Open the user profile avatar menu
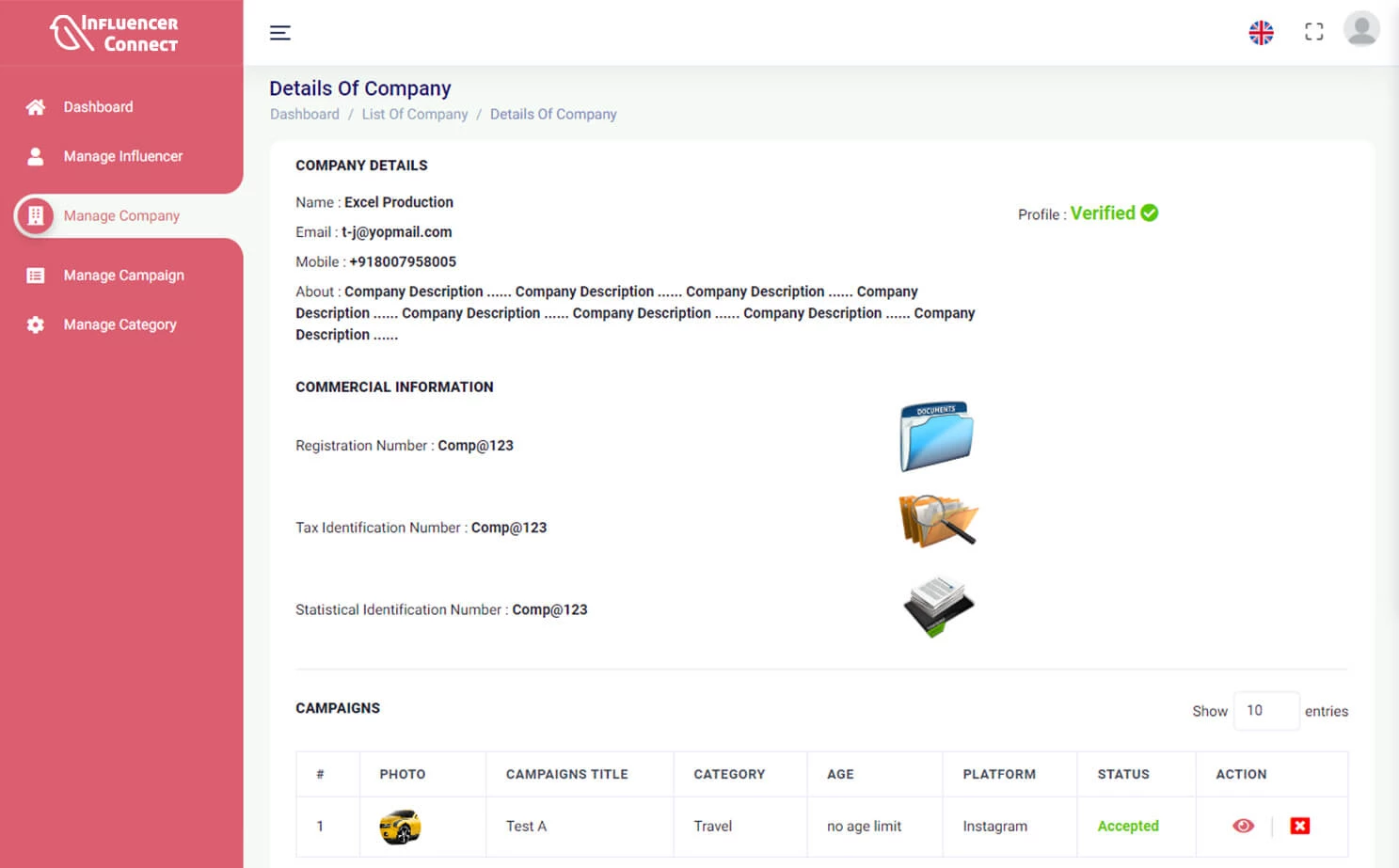1399x868 pixels. (x=1360, y=29)
